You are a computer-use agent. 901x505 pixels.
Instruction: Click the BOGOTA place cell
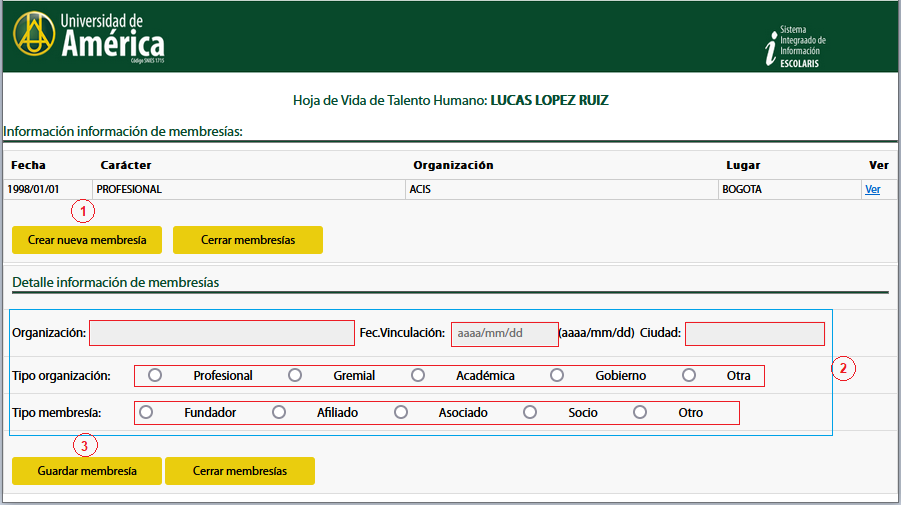(x=790, y=189)
